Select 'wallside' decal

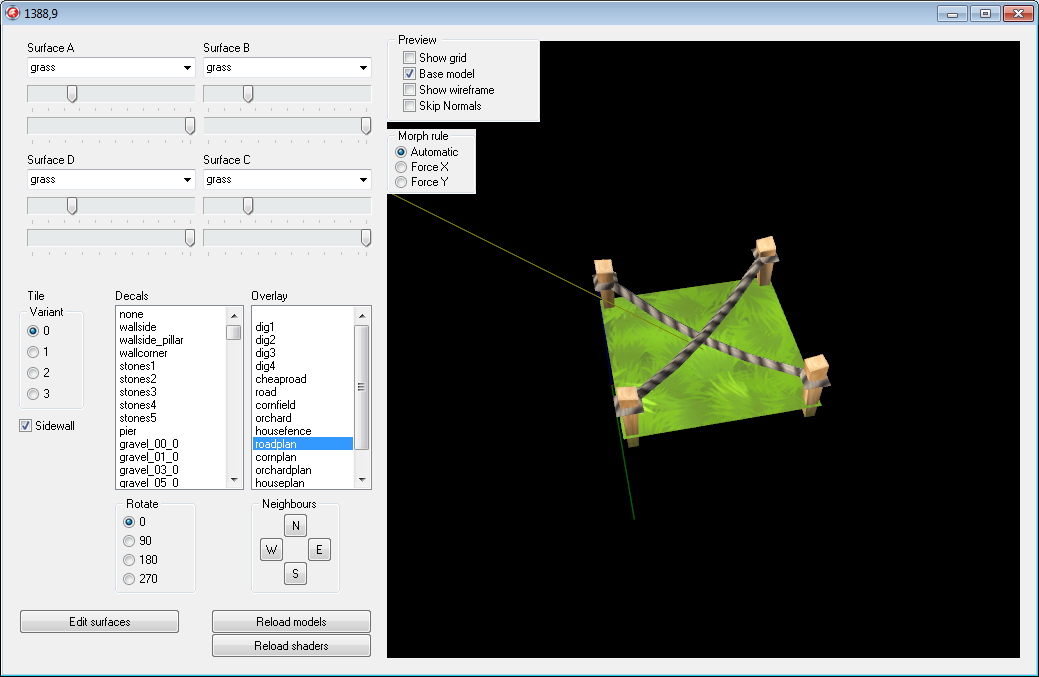click(171, 327)
